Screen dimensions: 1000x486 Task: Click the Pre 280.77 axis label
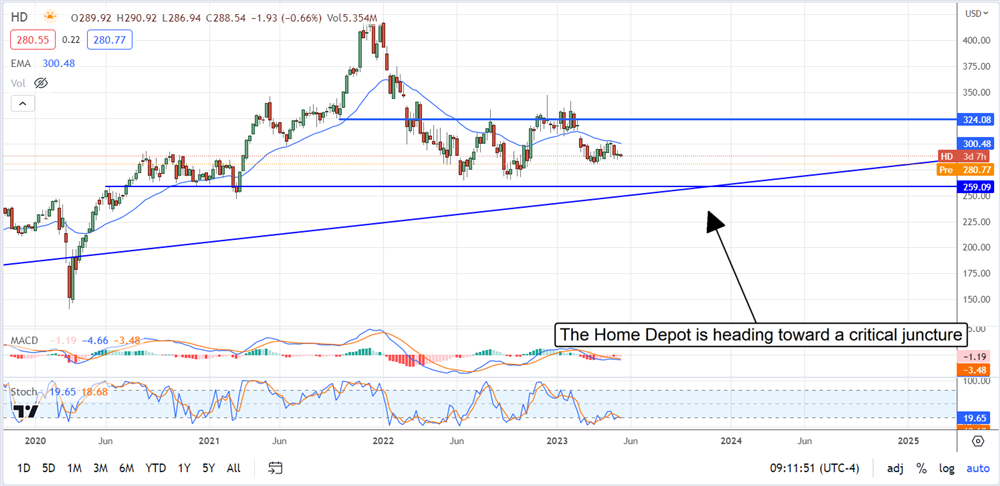point(964,170)
